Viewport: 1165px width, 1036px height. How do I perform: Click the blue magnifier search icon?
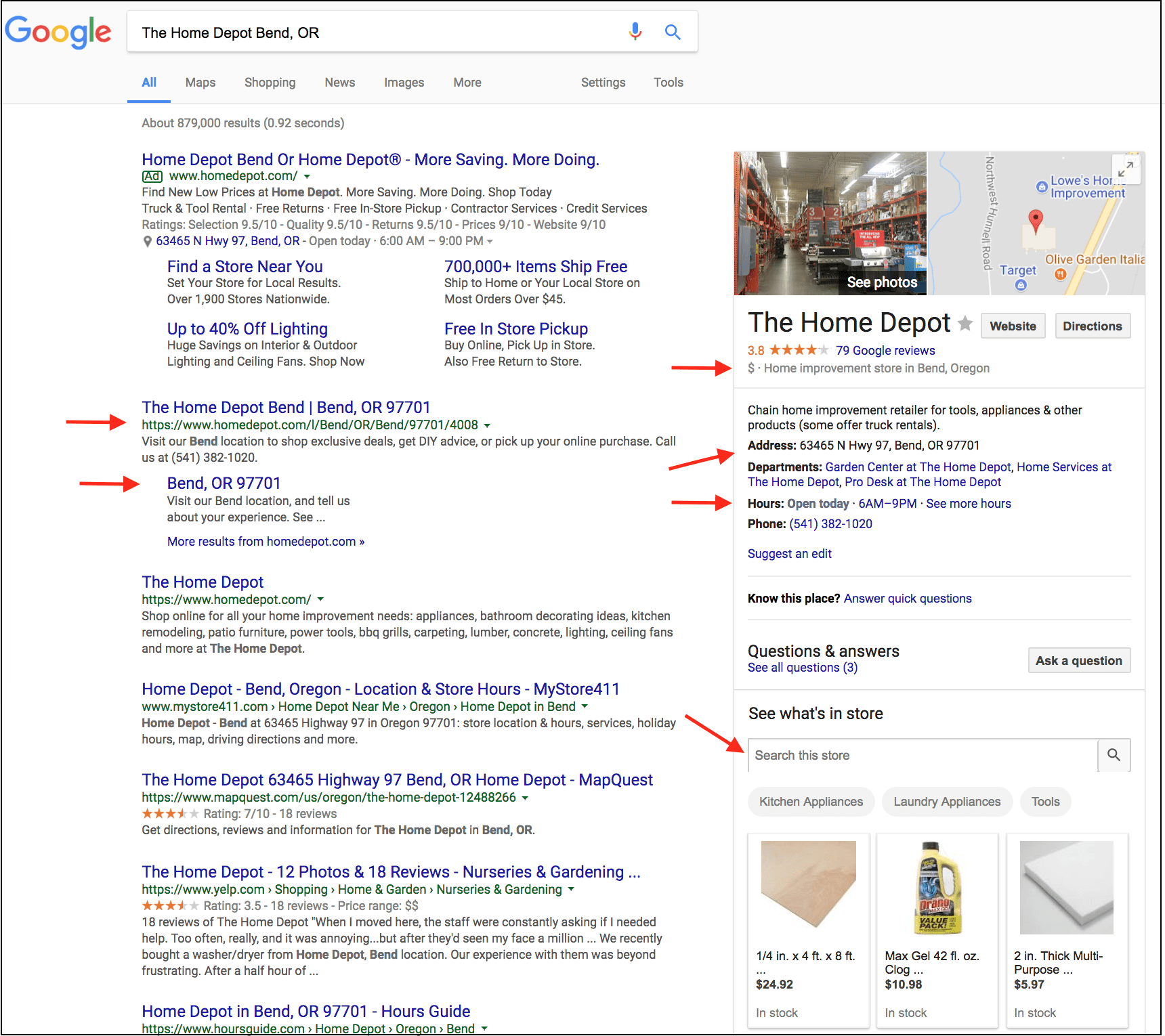point(672,32)
